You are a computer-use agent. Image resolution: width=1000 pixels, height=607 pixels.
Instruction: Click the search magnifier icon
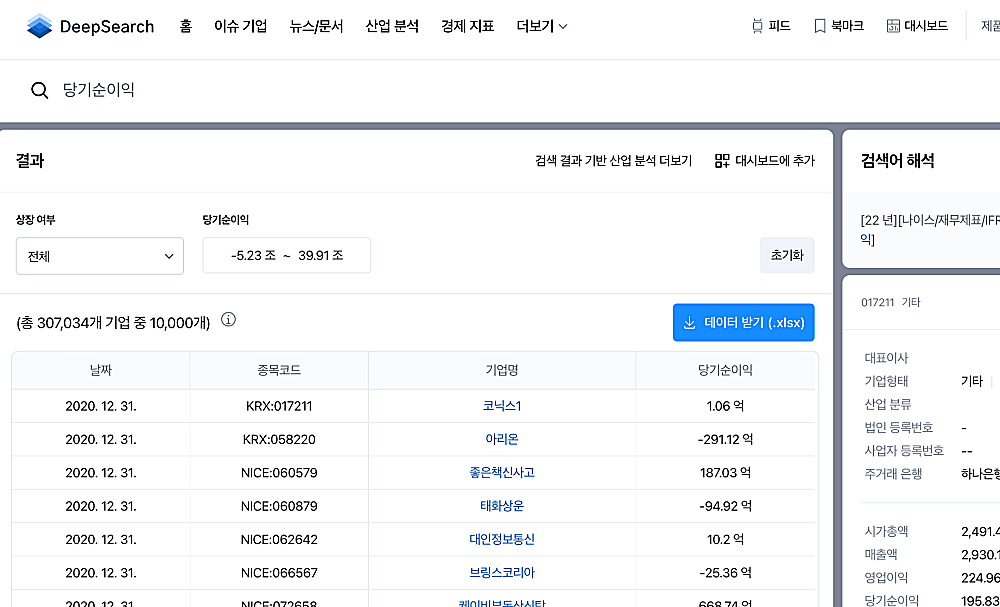[40, 89]
